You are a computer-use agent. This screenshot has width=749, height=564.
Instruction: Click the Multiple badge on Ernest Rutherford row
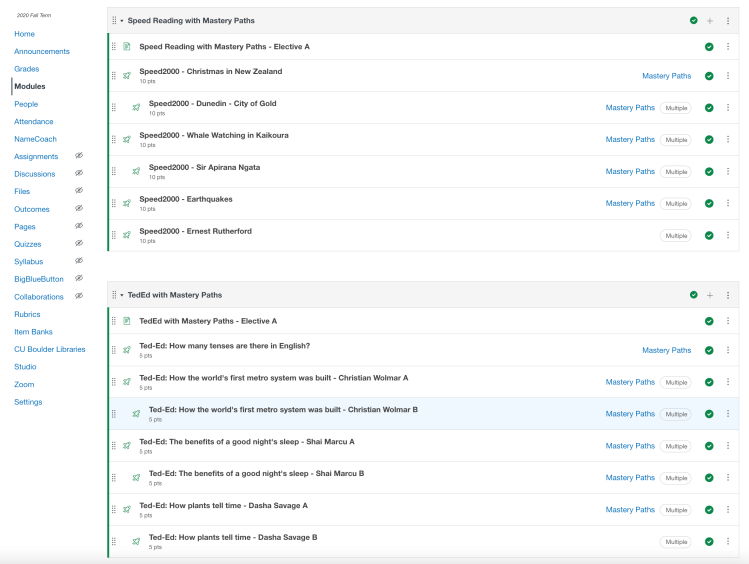(675, 236)
